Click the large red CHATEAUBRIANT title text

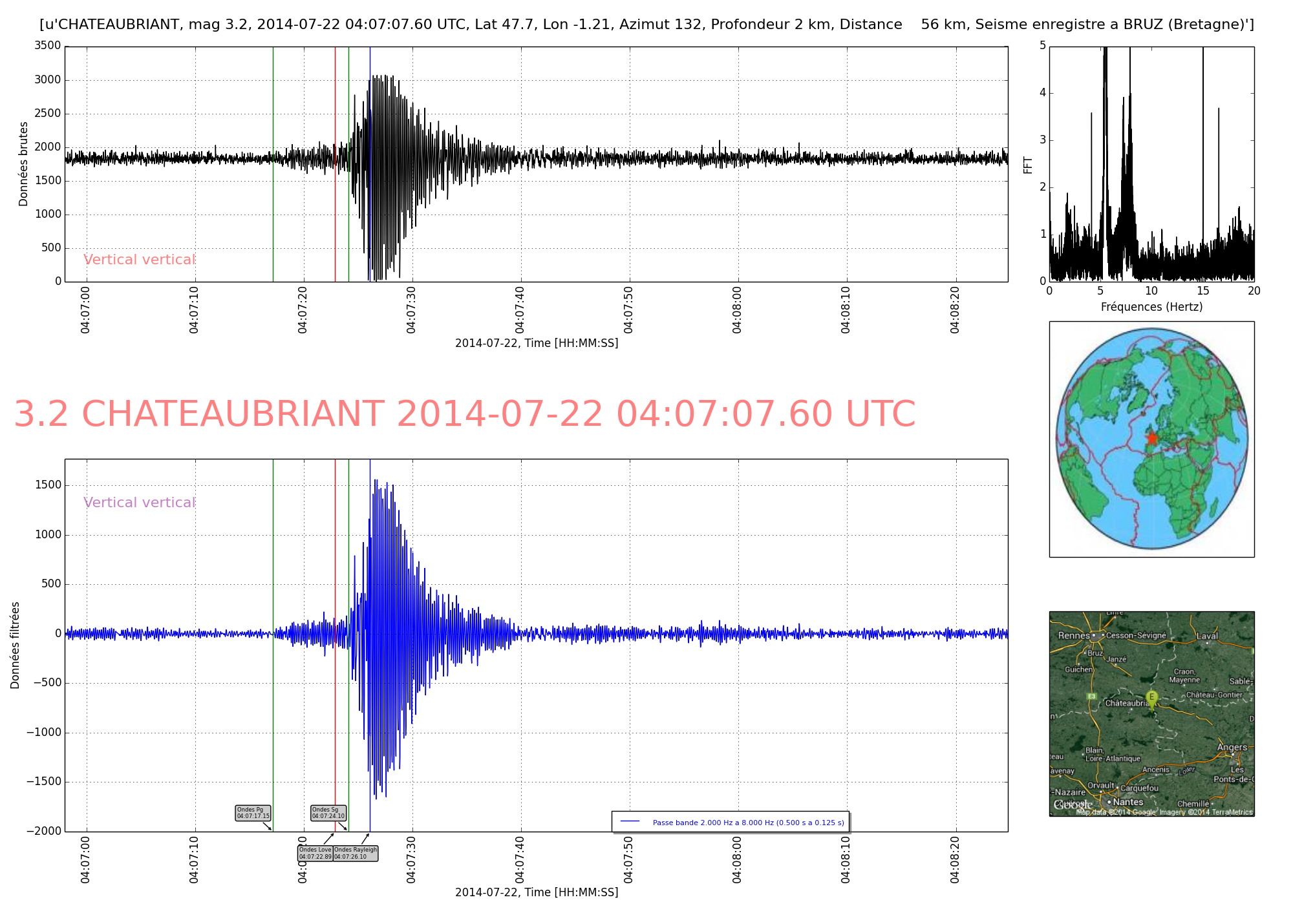click(x=464, y=414)
